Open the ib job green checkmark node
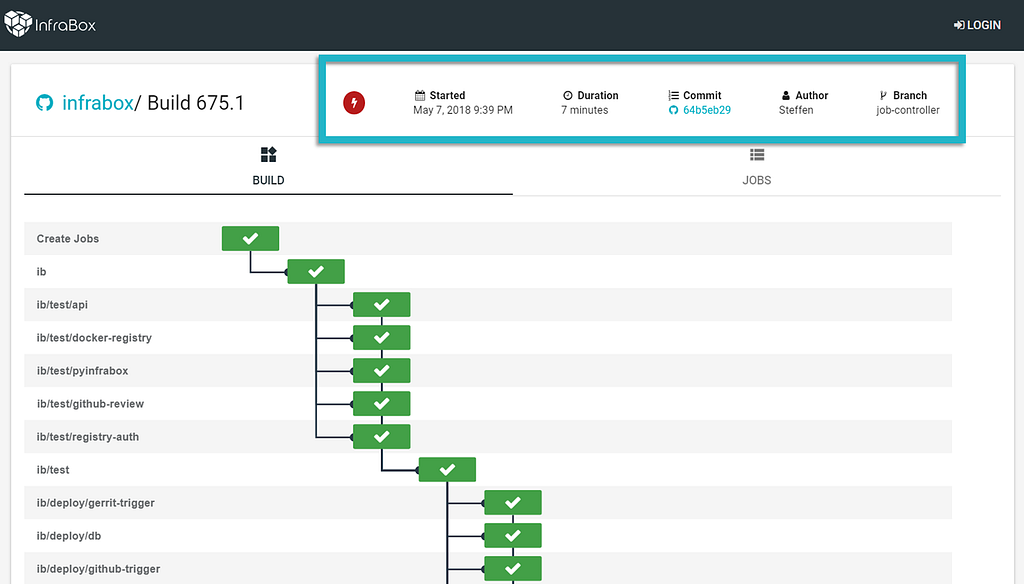Image resolution: width=1024 pixels, height=584 pixels. click(316, 271)
